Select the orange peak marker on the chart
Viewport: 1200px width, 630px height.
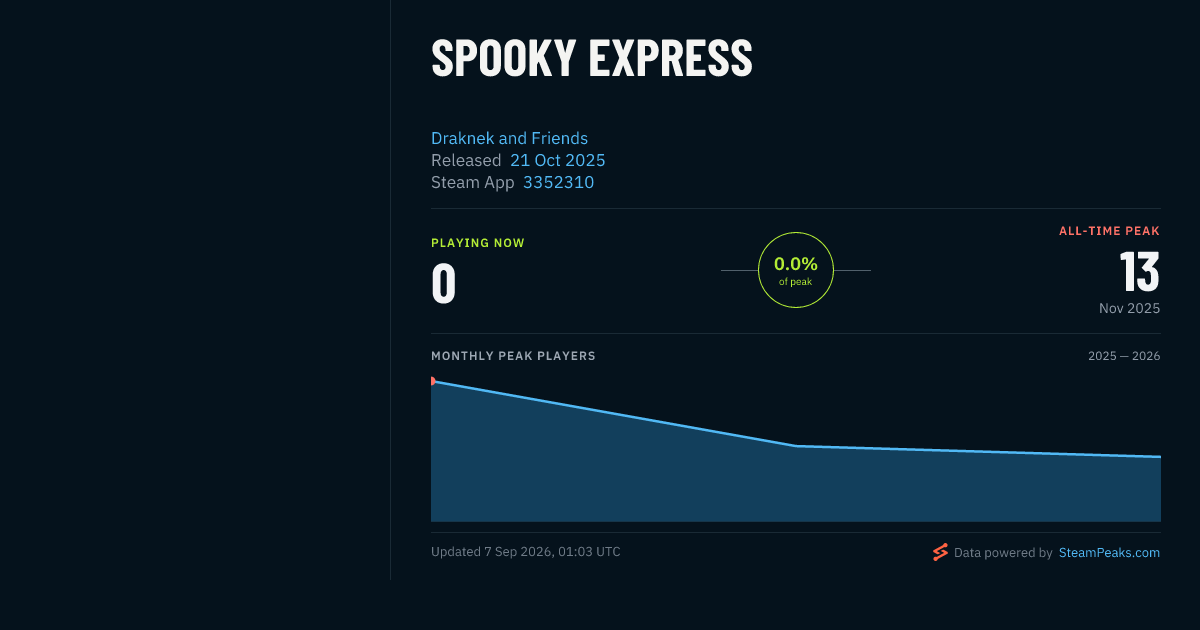tap(433, 381)
